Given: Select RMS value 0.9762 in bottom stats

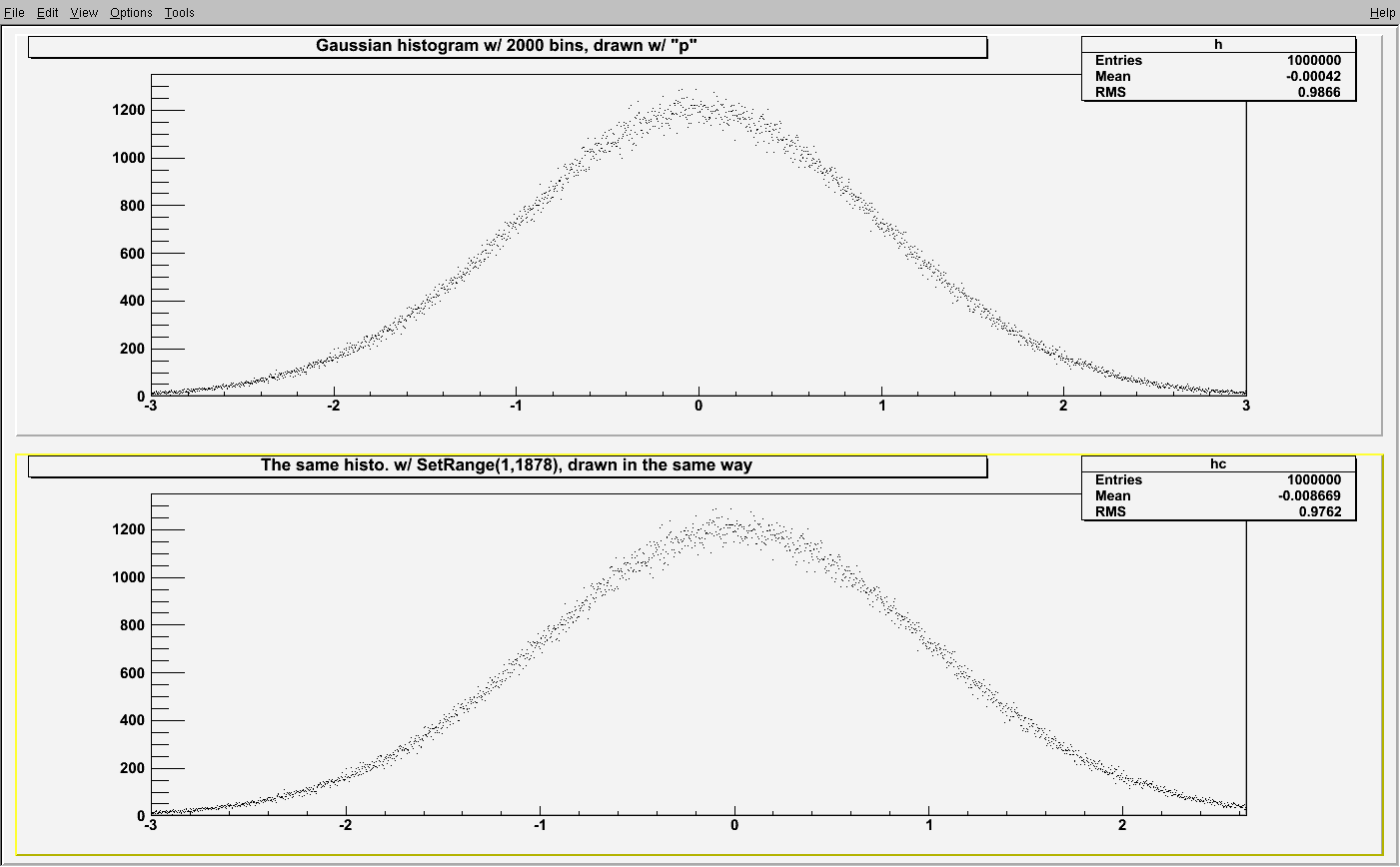Looking at the screenshot, I should click(x=1320, y=512).
